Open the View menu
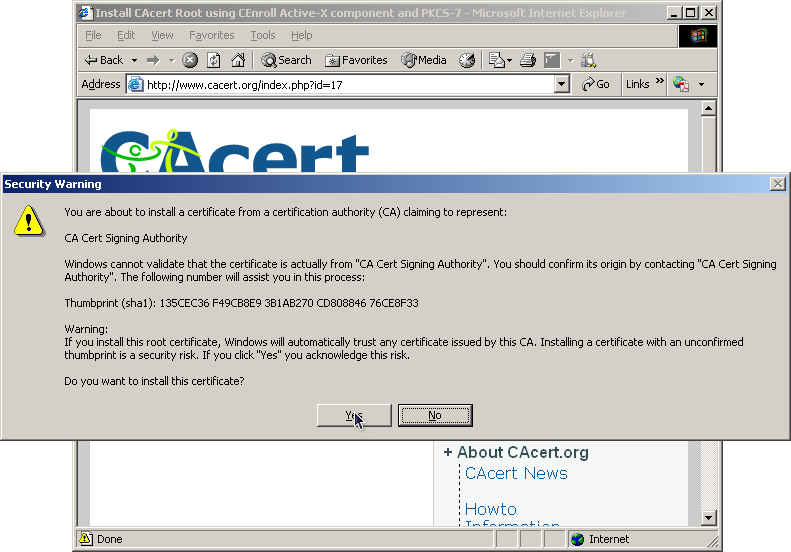Image resolution: width=791 pixels, height=552 pixels. click(162, 35)
